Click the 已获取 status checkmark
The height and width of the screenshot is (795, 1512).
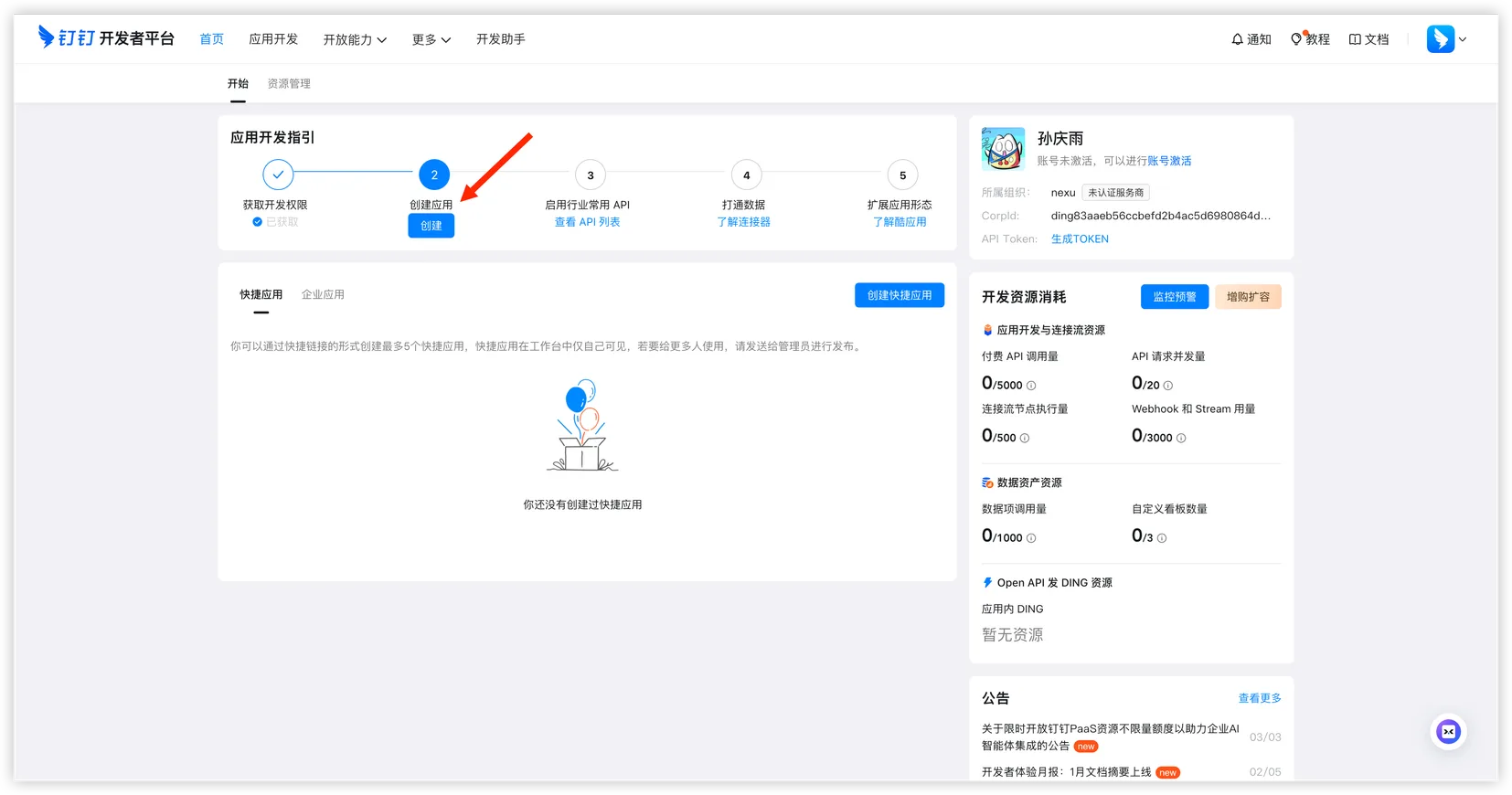(x=257, y=222)
